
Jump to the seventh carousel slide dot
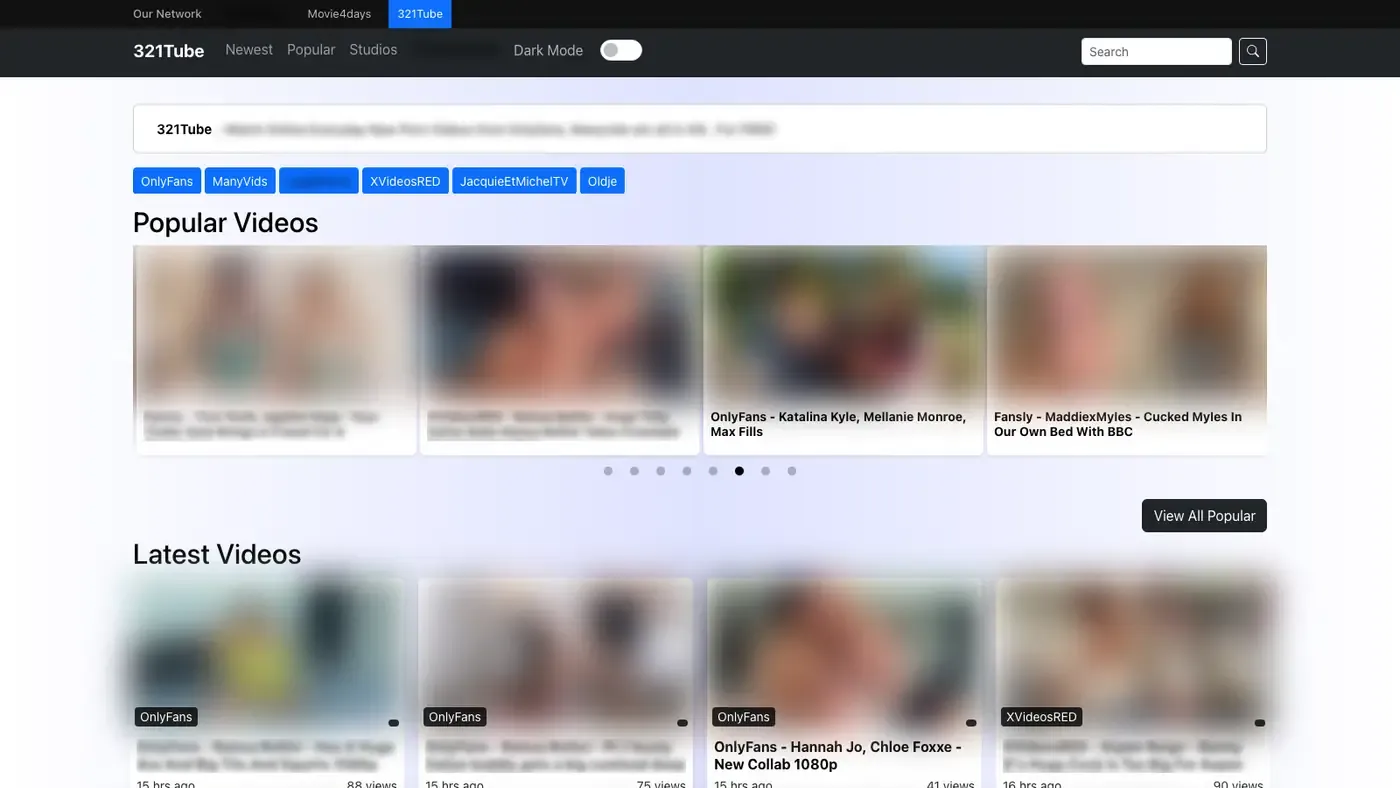pos(766,471)
